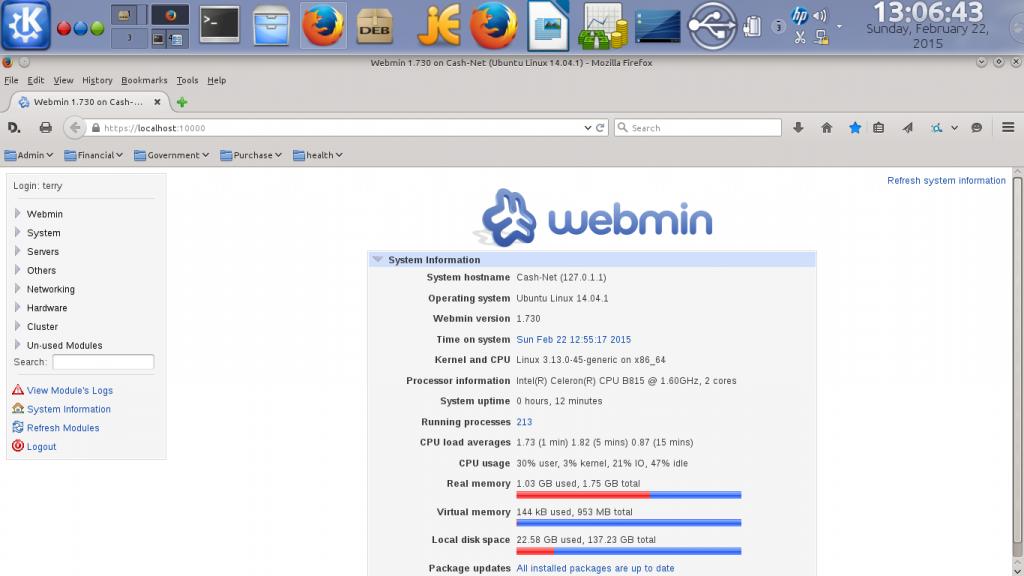
Task: Click the reload page icon
Action: [600, 128]
